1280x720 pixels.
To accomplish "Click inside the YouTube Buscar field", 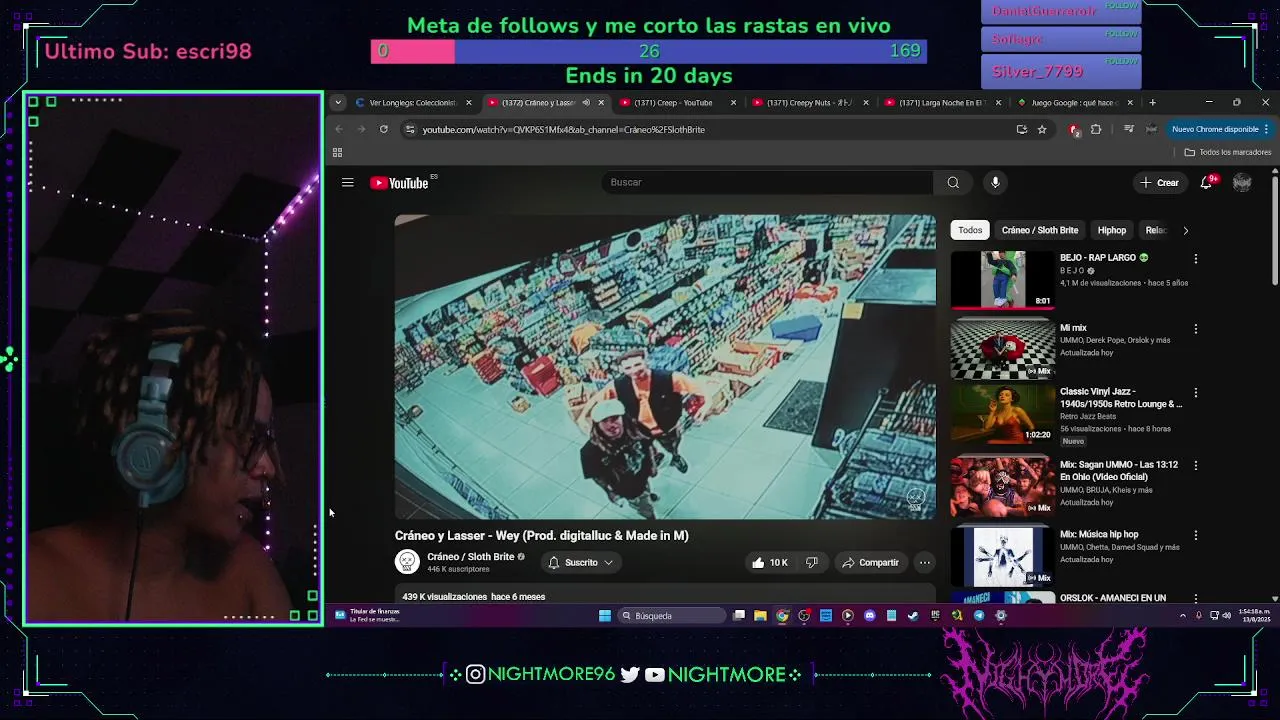I will [x=767, y=182].
